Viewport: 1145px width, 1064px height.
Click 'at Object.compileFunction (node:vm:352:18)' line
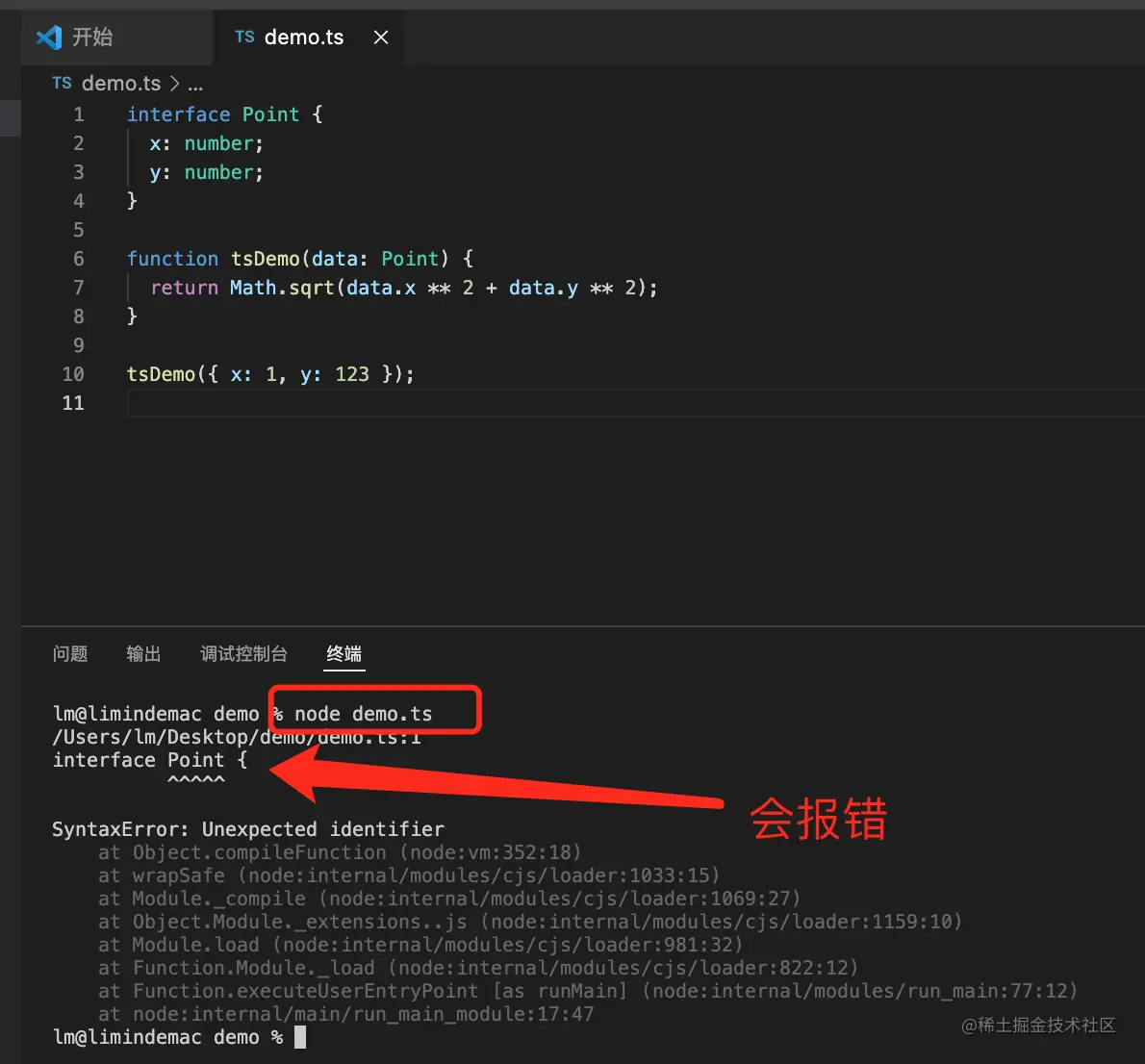[340, 852]
